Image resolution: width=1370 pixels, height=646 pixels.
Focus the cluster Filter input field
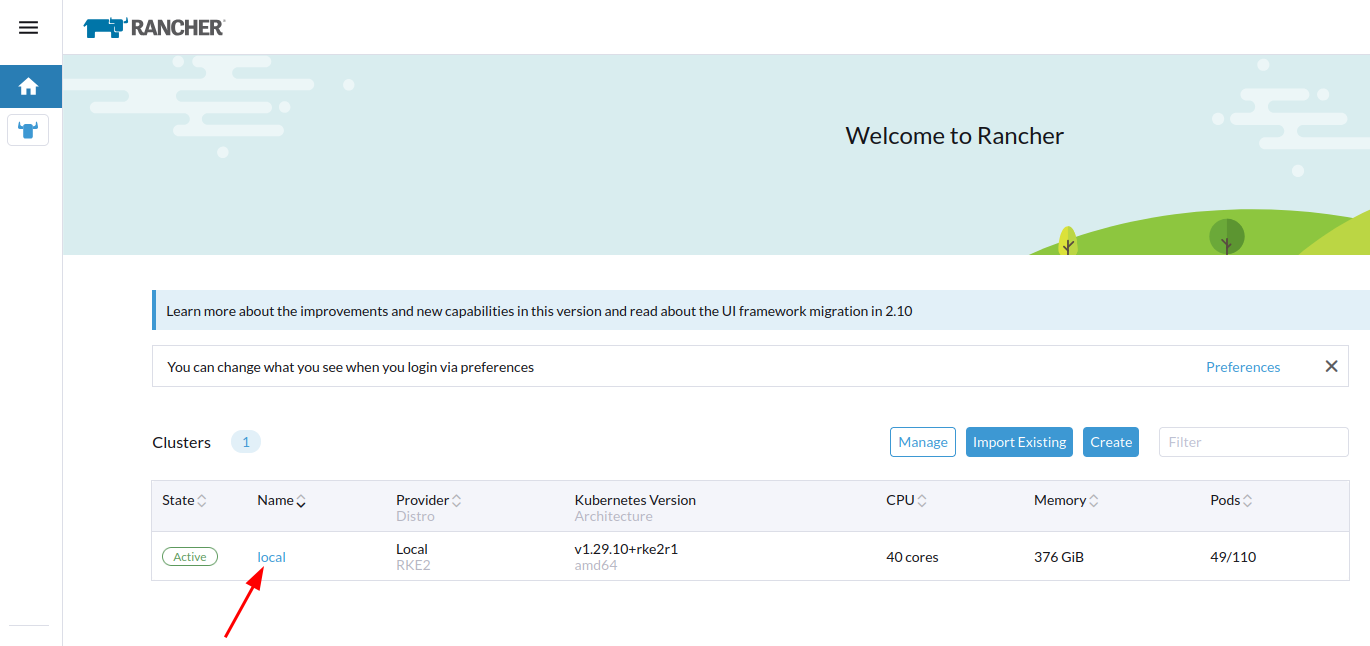click(1253, 442)
